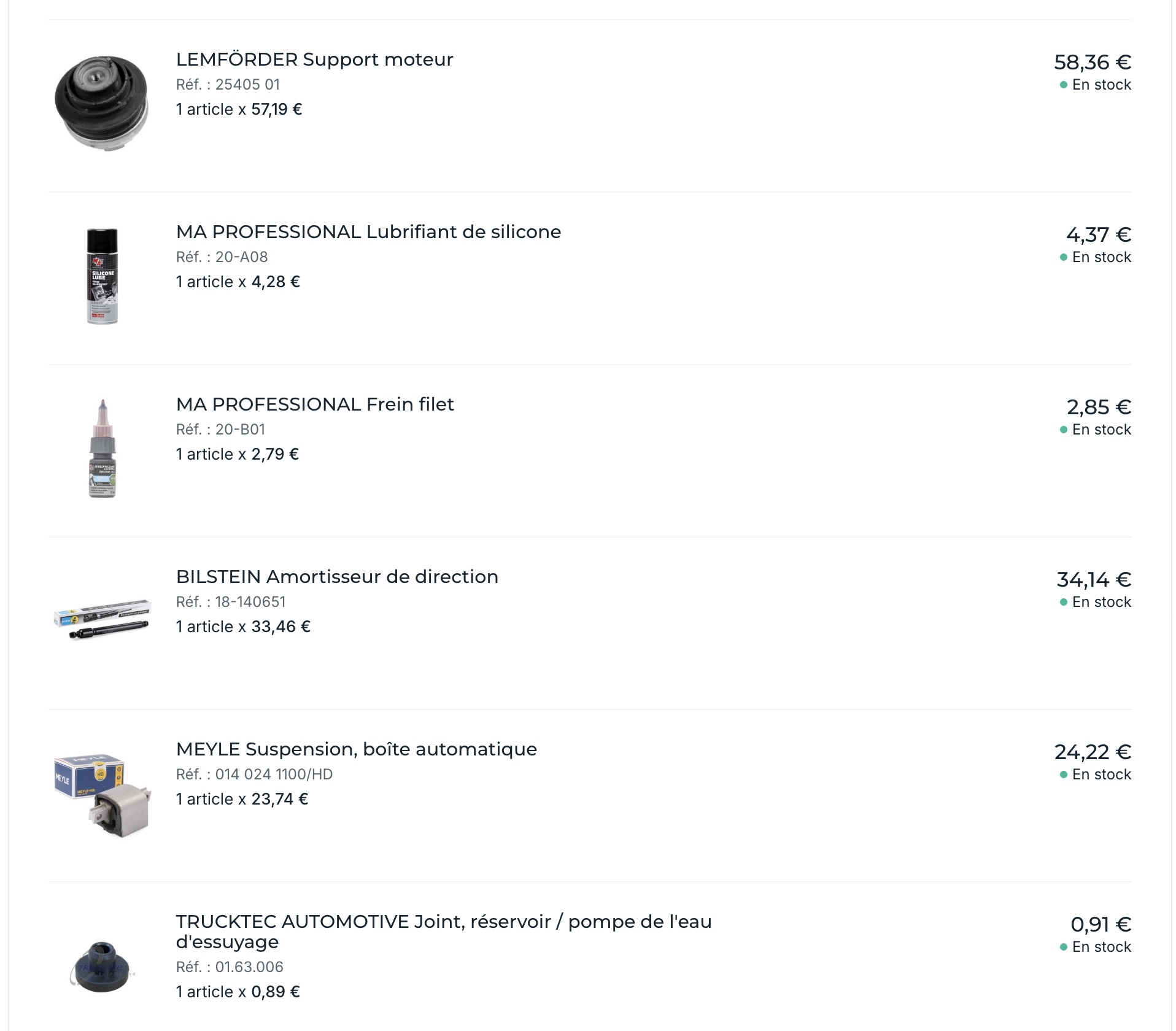Open the LEMFÖRDER Support moteur product title
This screenshot has height=1031, width=1176.
tap(314, 60)
